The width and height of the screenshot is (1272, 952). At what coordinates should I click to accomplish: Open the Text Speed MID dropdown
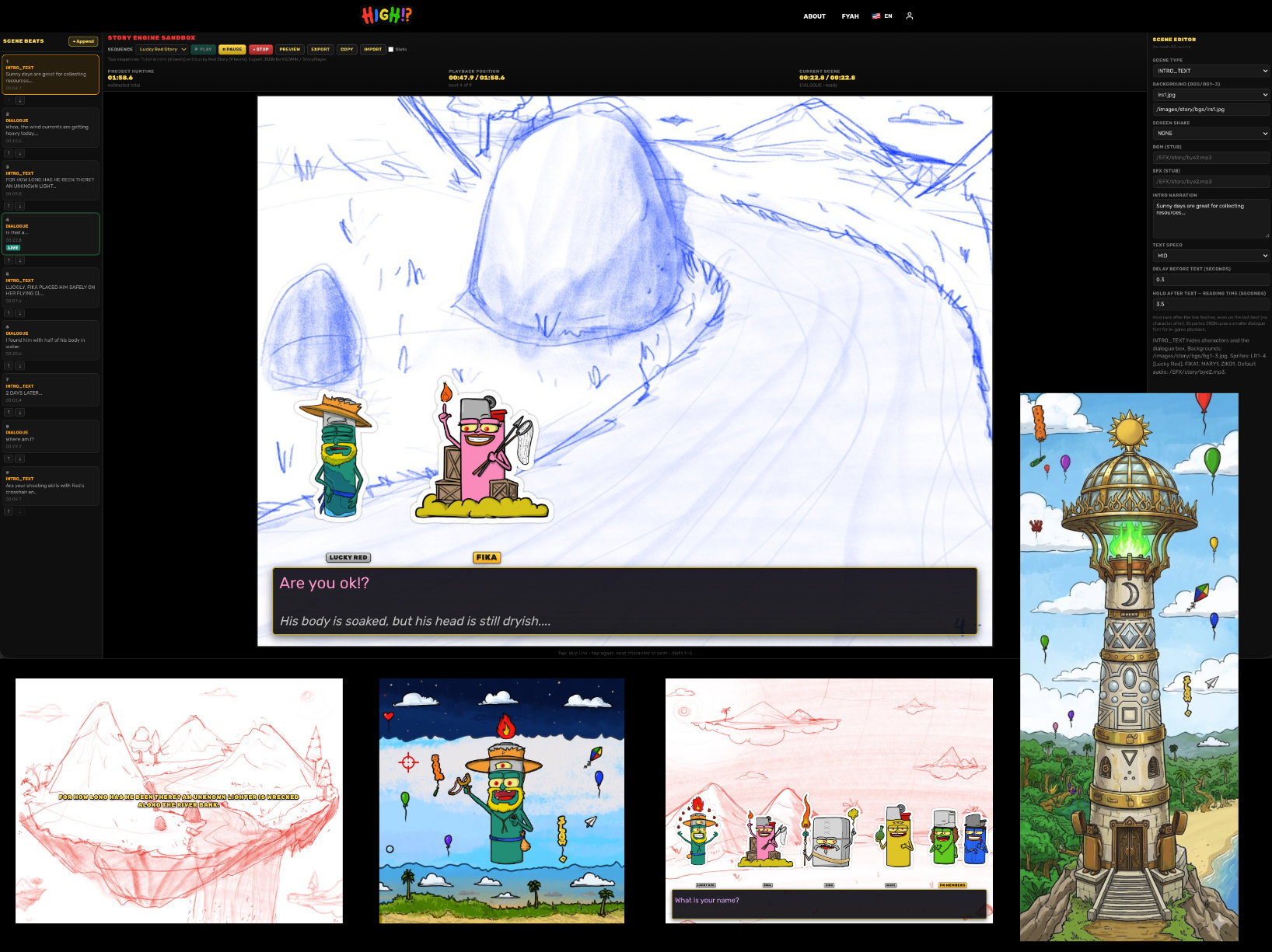(x=1211, y=255)
